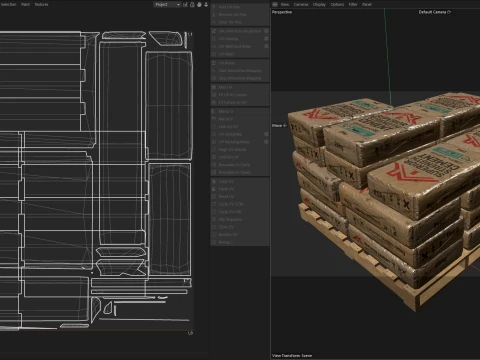Click the Remove UV Pins tool

coord(240,14)
